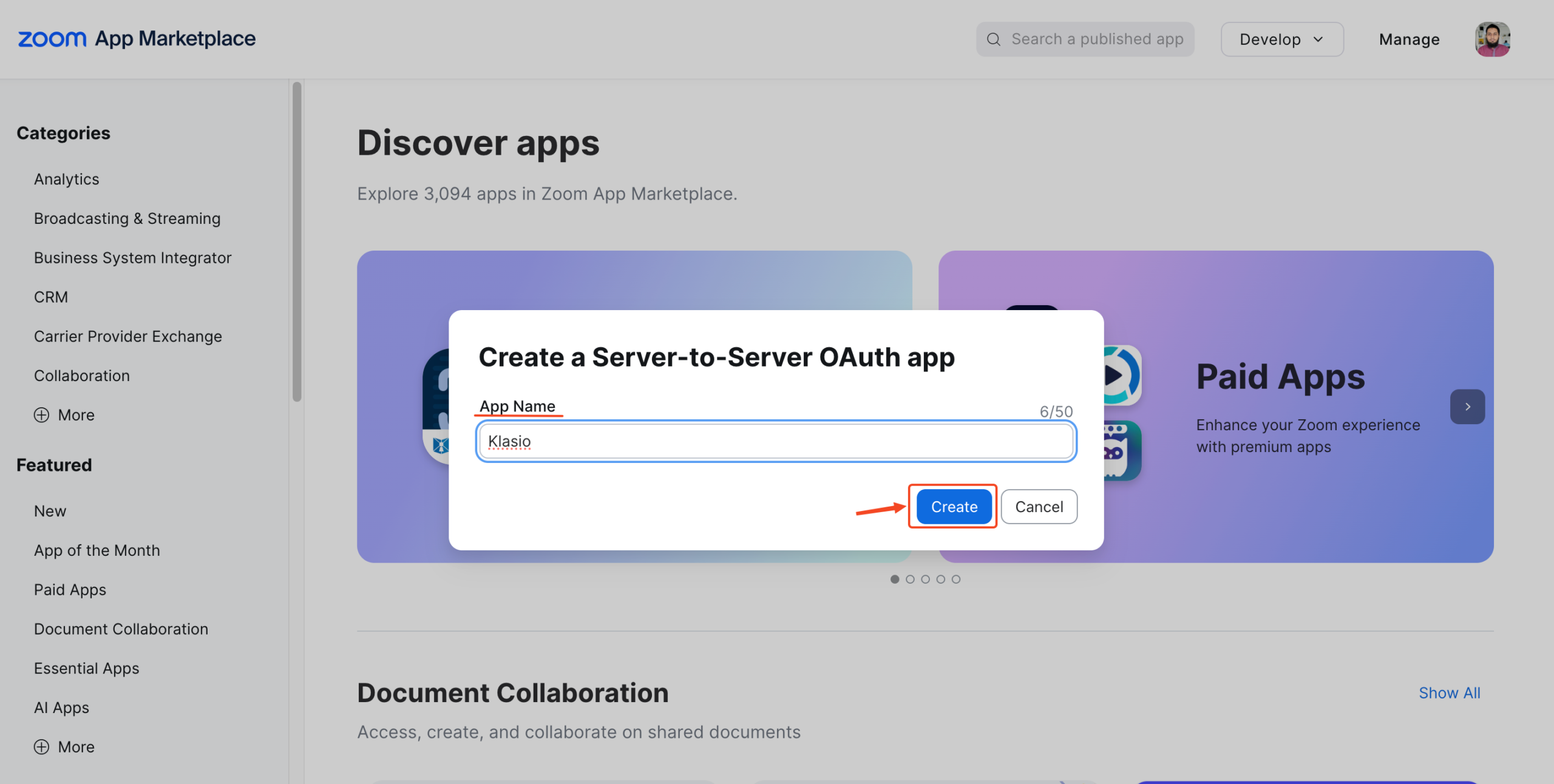Select the fourth carousel dot
The image size is (1554, 784).
point(940,580)
